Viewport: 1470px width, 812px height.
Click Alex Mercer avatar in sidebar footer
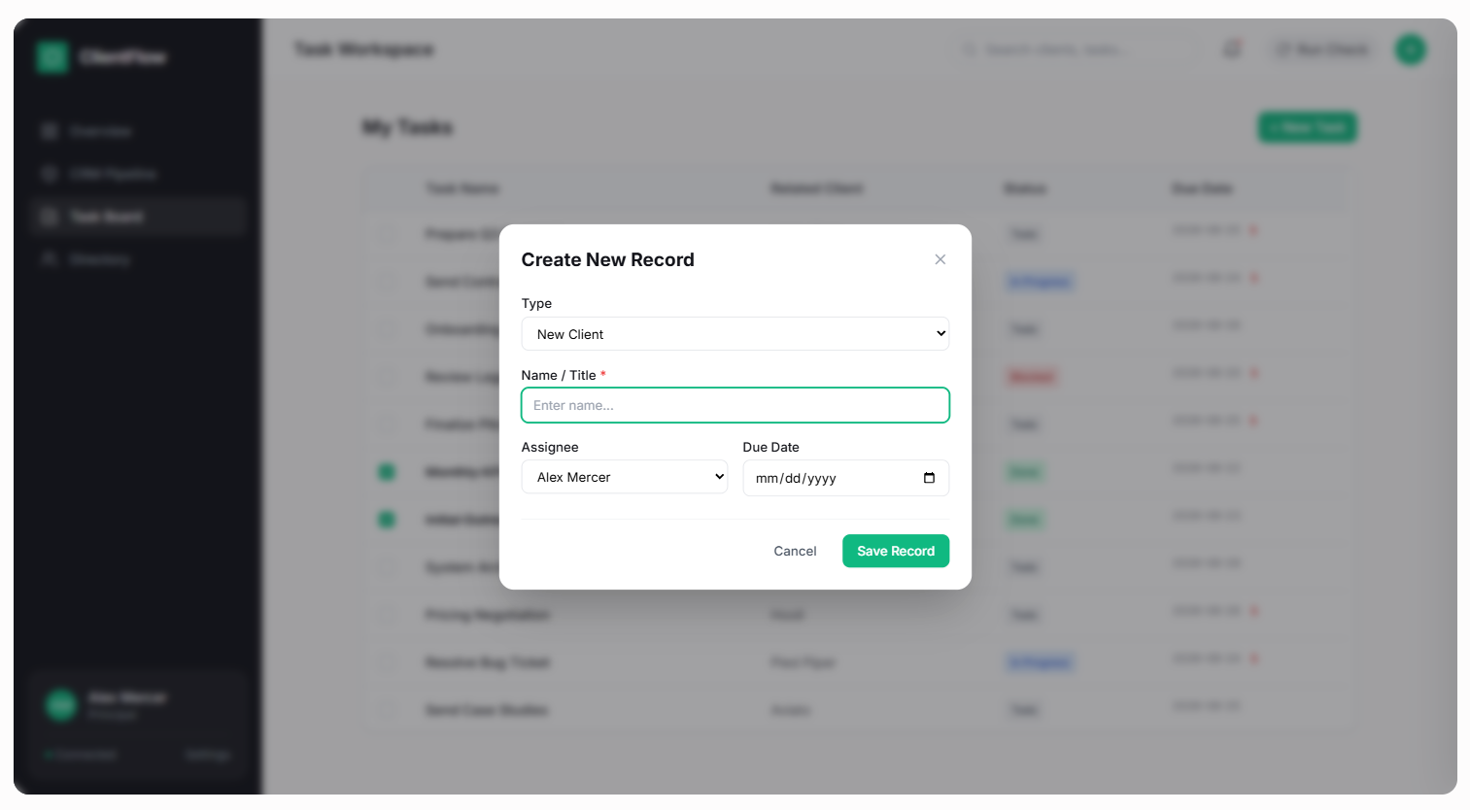(61, 704)
